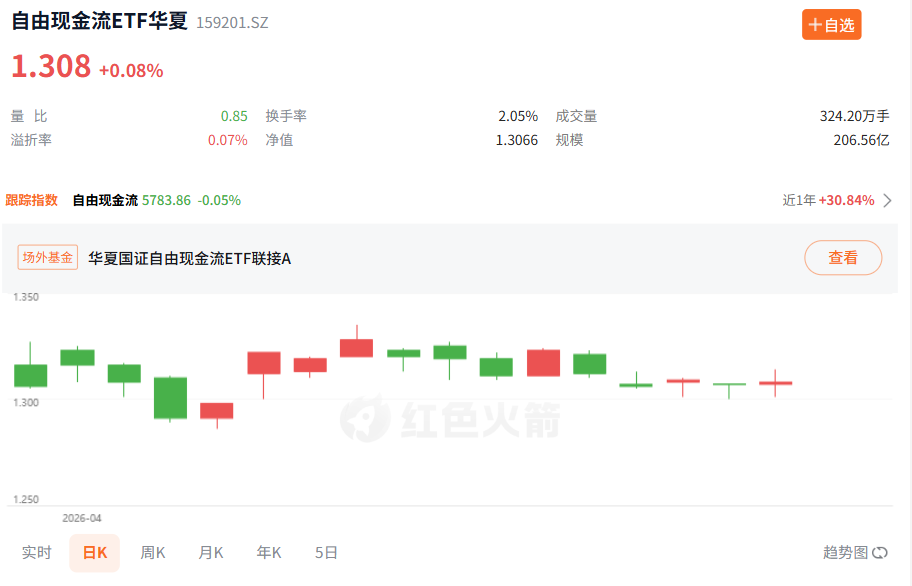The width and height of the screenshot is (912, 586).
Task: Open the 周K weekly chart tab
Action: 153,552
